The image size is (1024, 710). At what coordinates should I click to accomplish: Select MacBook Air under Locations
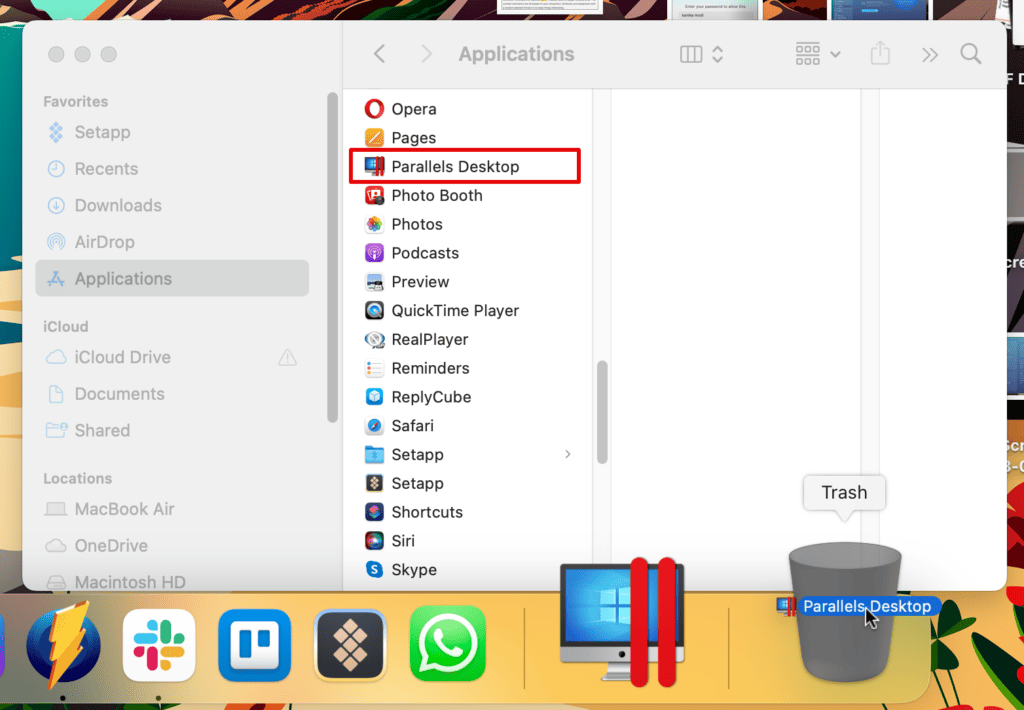coord(172,509)
